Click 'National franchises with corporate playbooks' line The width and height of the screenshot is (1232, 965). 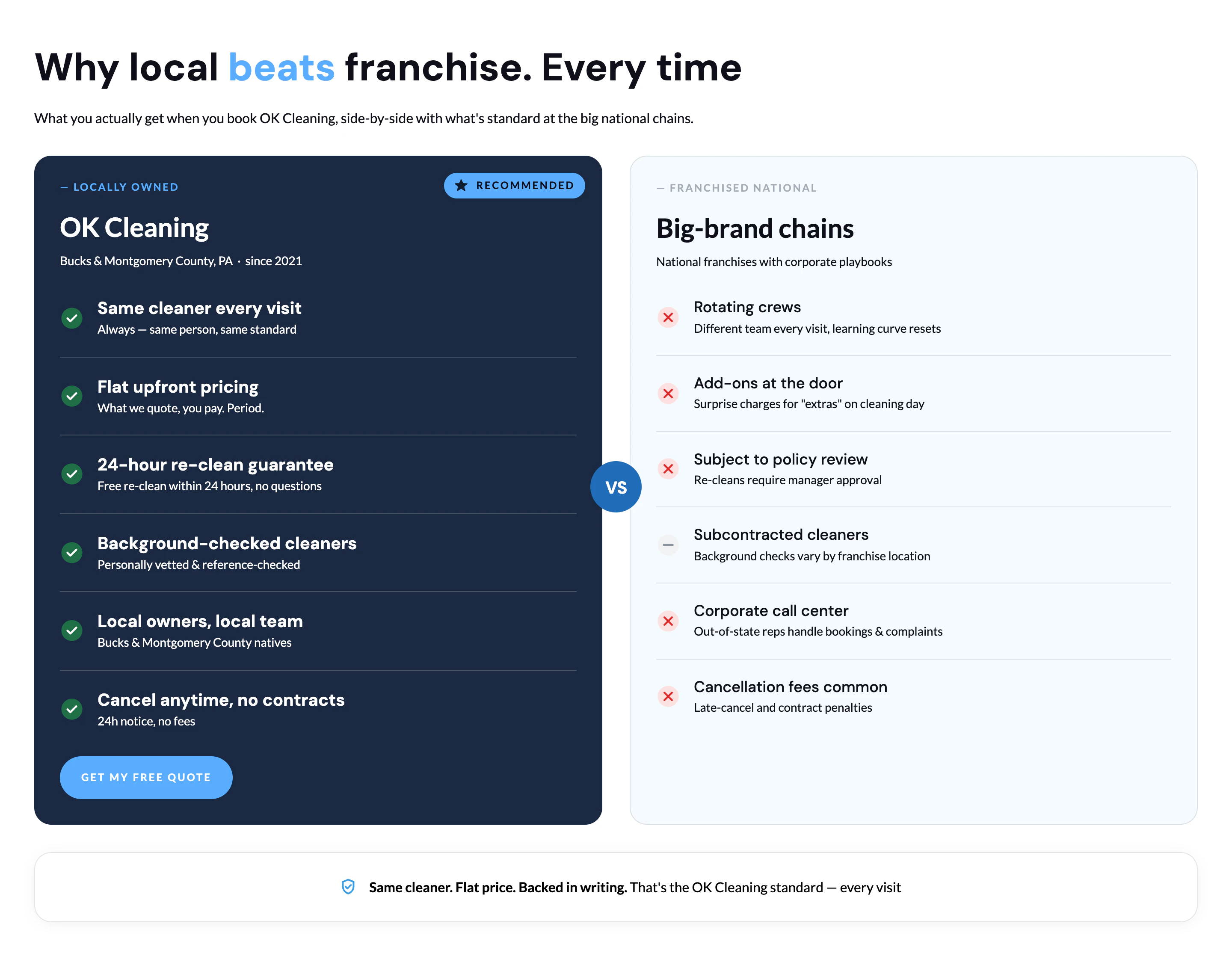point(774,262)
